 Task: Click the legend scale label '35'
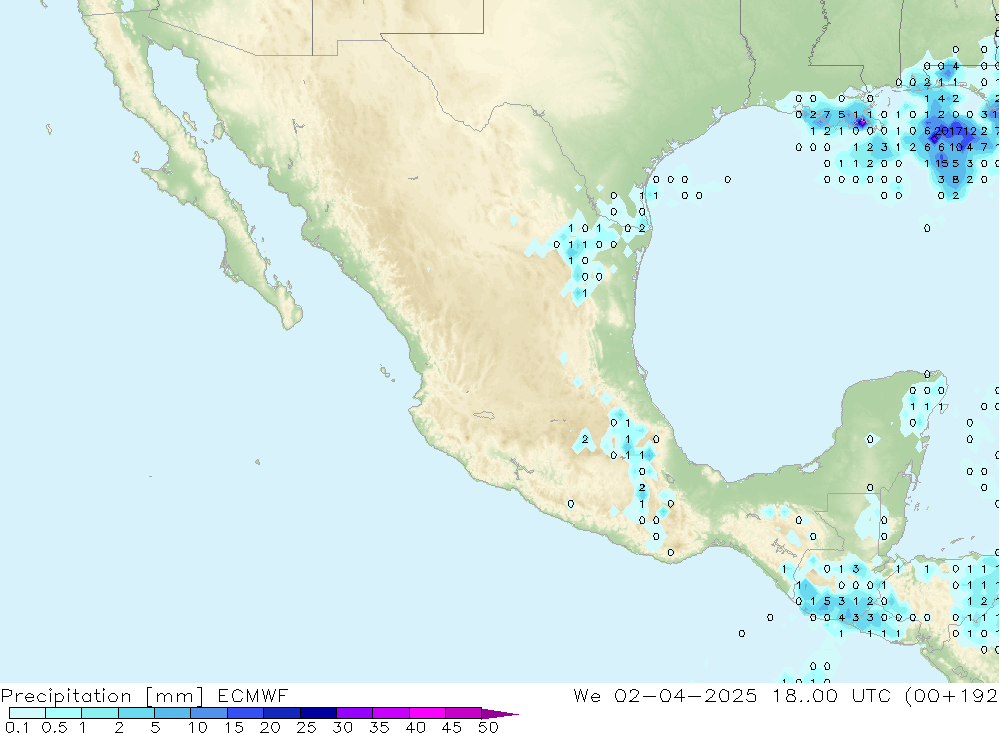click(379, 727)
